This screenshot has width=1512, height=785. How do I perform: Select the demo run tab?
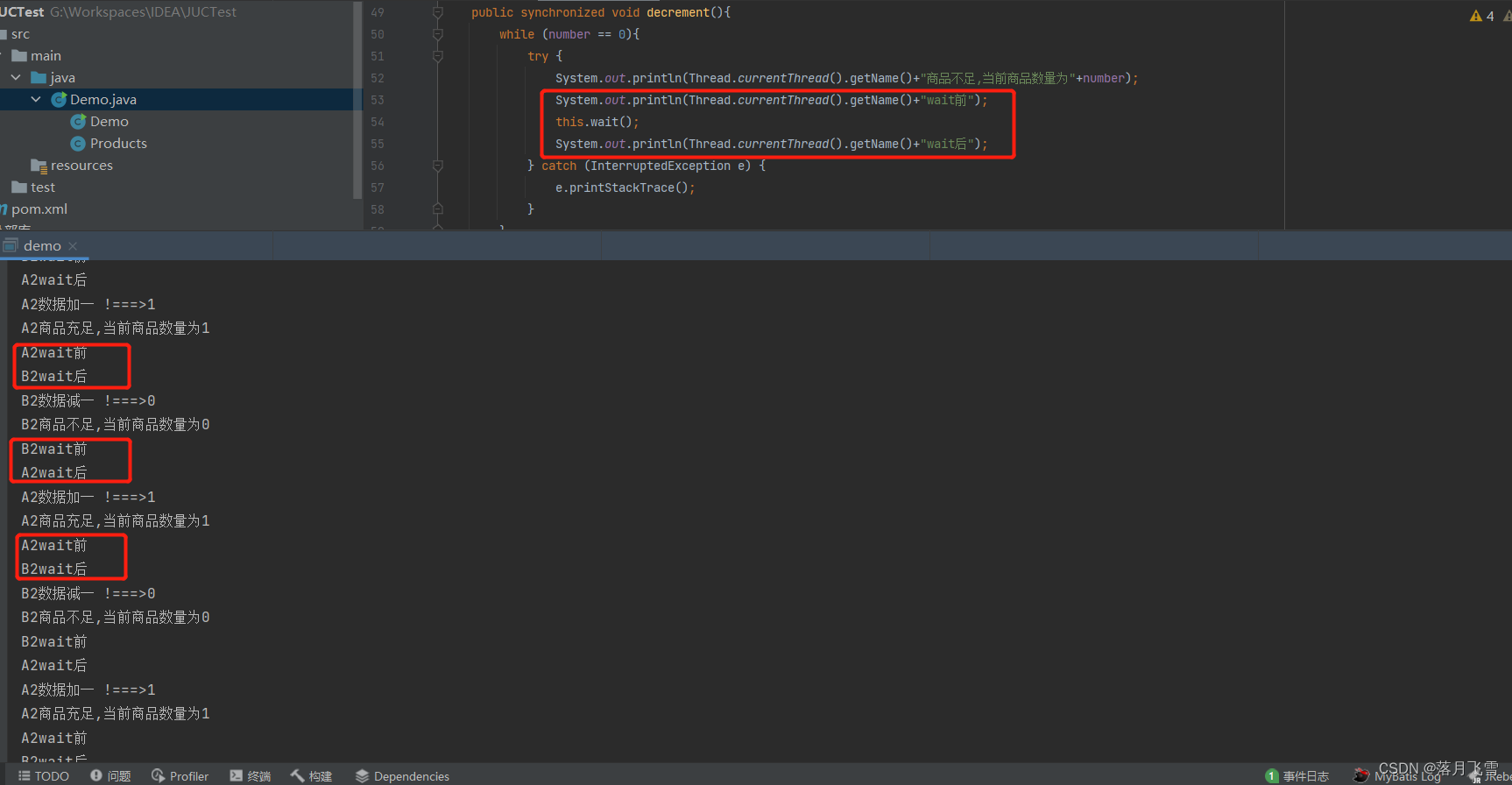point(42,246)
